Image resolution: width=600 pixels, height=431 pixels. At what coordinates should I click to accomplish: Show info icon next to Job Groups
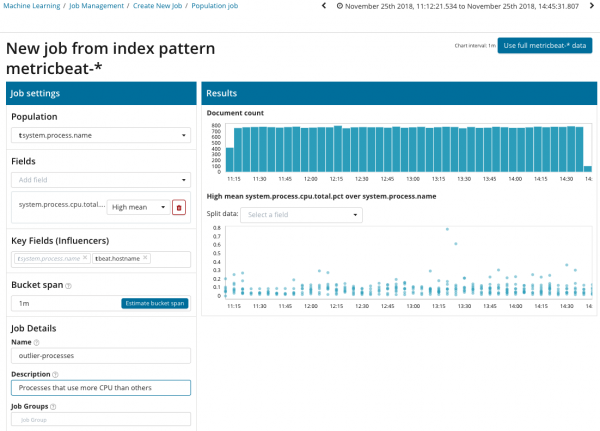tap(52, 406)
